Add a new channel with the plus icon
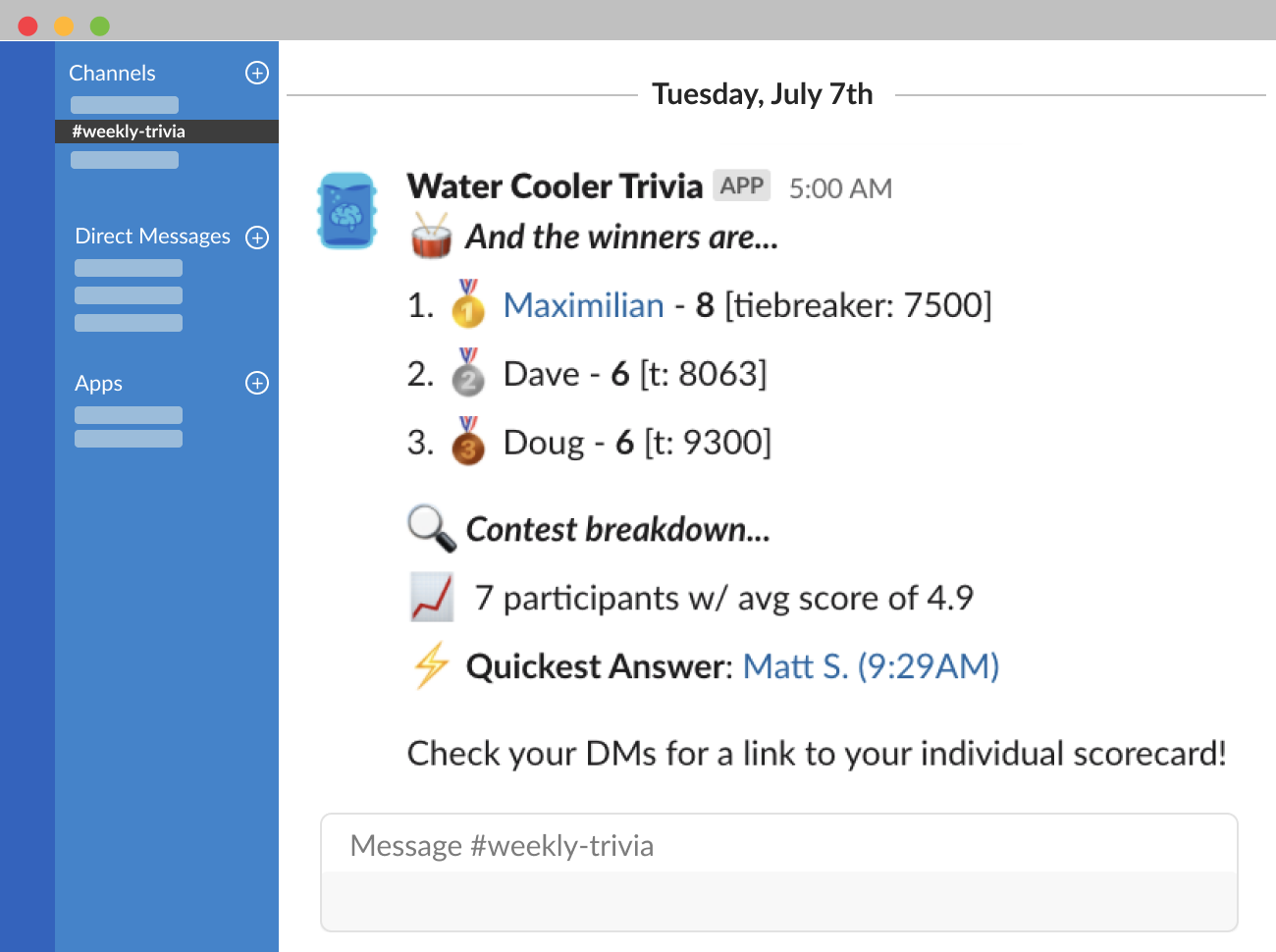Screen dimensions: 1276x952 [256, 73]
